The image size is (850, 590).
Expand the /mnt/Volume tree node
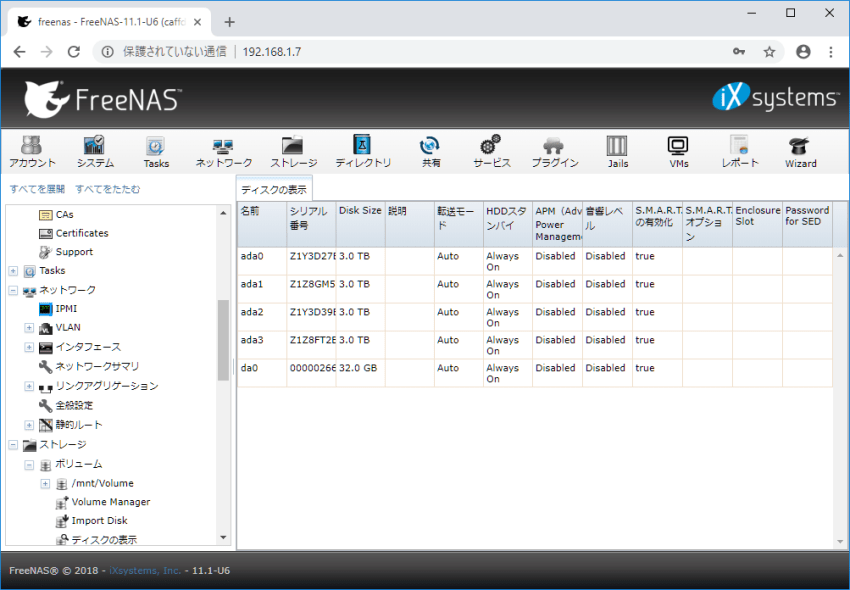tap(46, 483)
